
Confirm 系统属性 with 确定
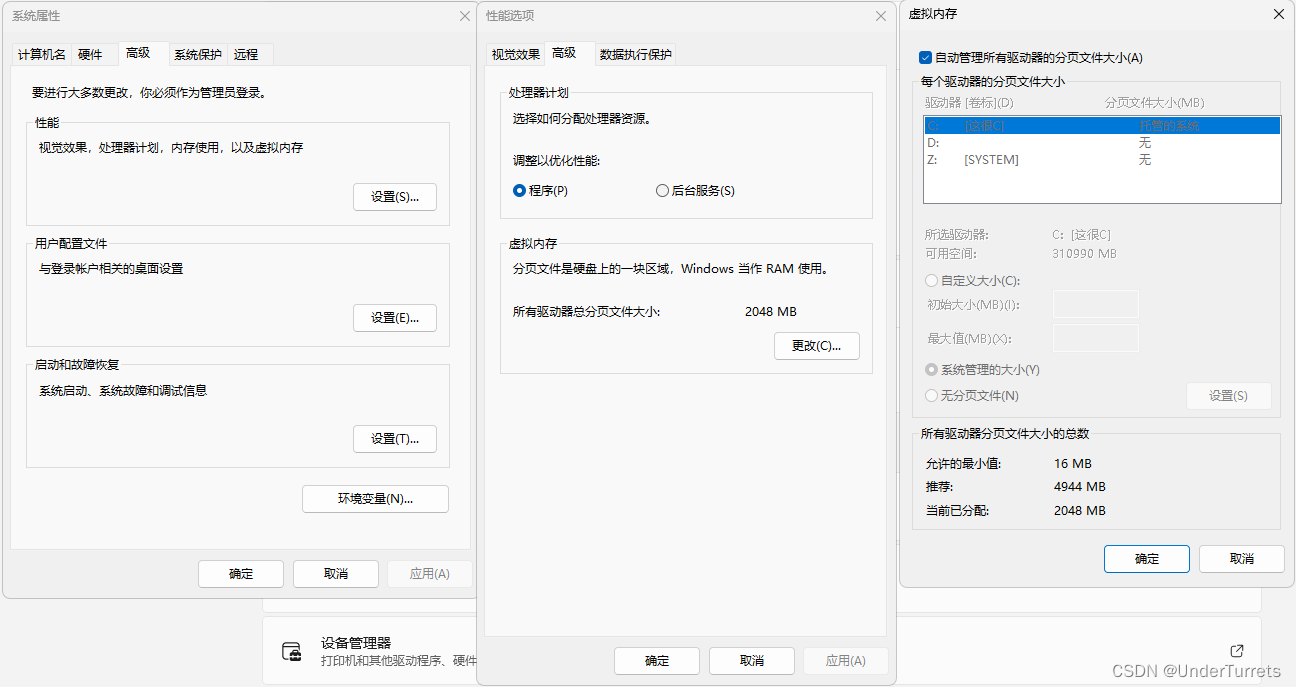pos(241,574)
